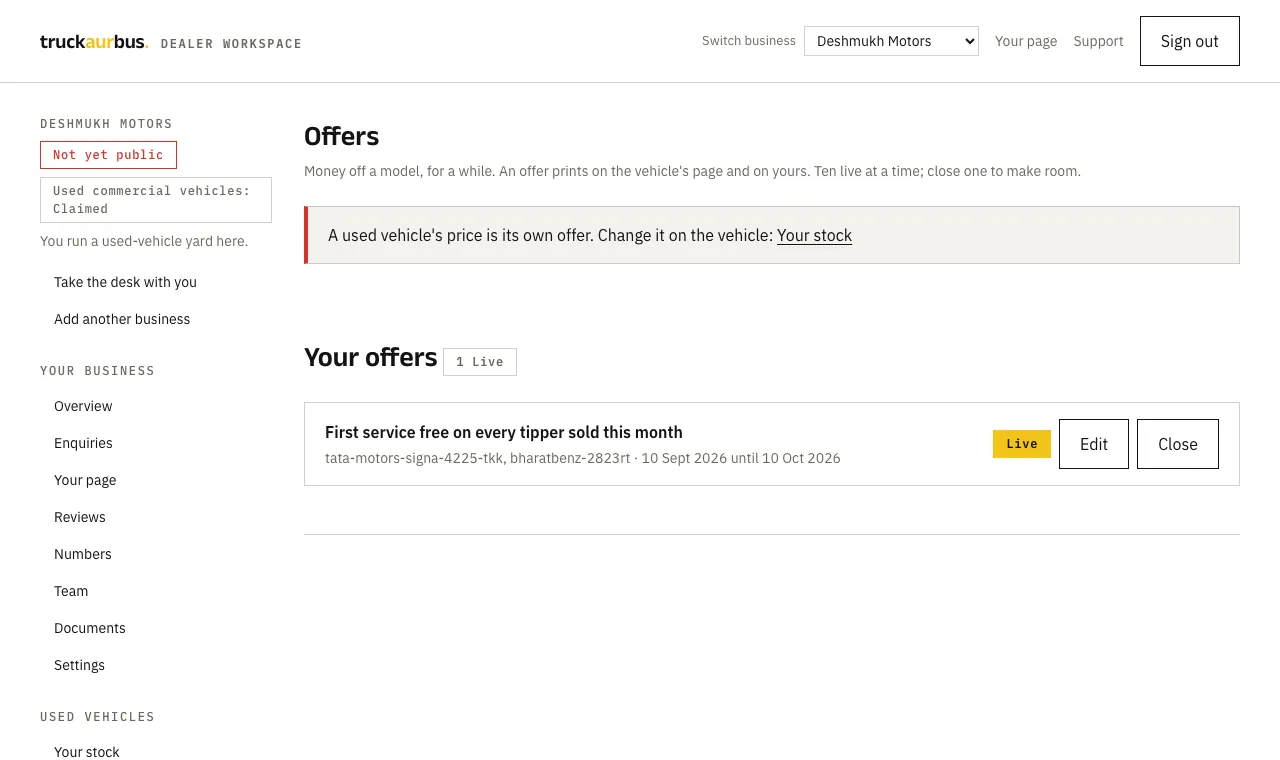Click the offer models and dates line

(x=583, y=458)
